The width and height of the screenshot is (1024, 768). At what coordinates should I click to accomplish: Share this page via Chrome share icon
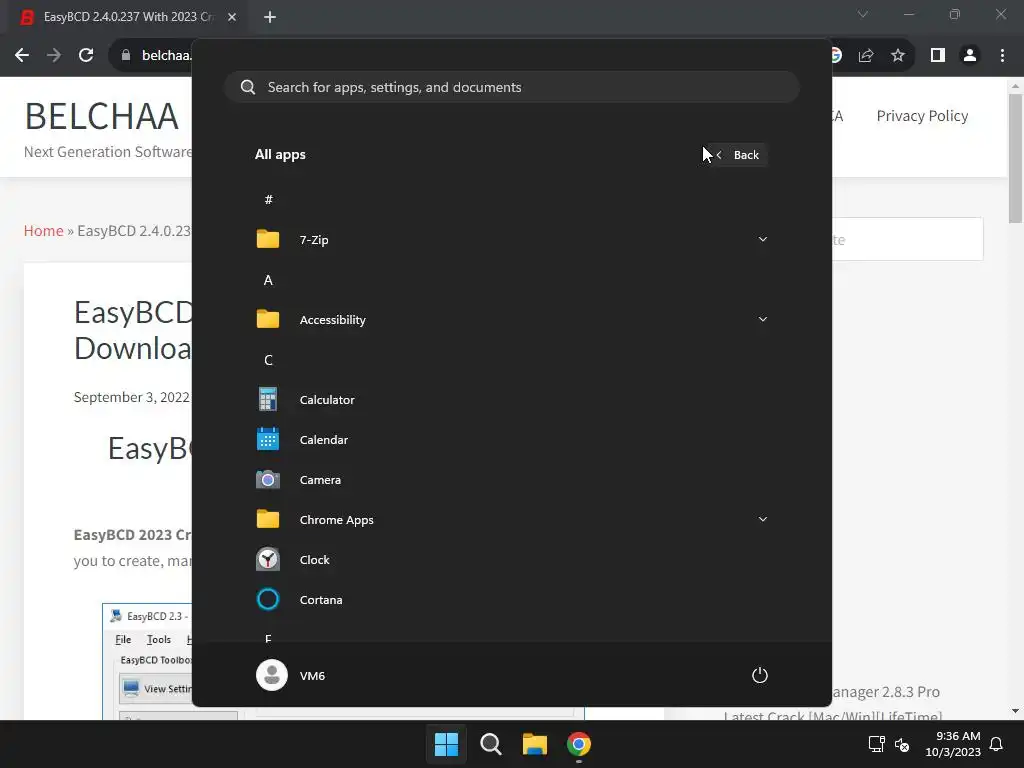pos(866,56)
